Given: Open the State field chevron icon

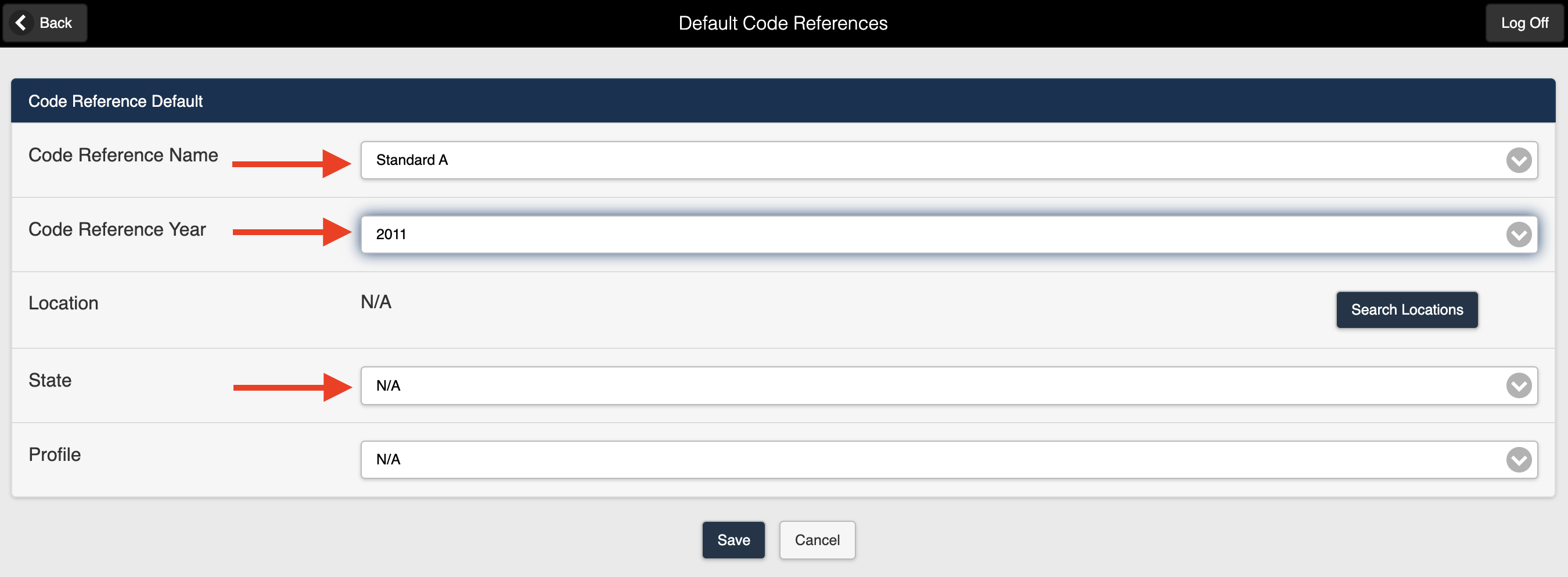Looking at the screenshot, I should [1519, 385].
